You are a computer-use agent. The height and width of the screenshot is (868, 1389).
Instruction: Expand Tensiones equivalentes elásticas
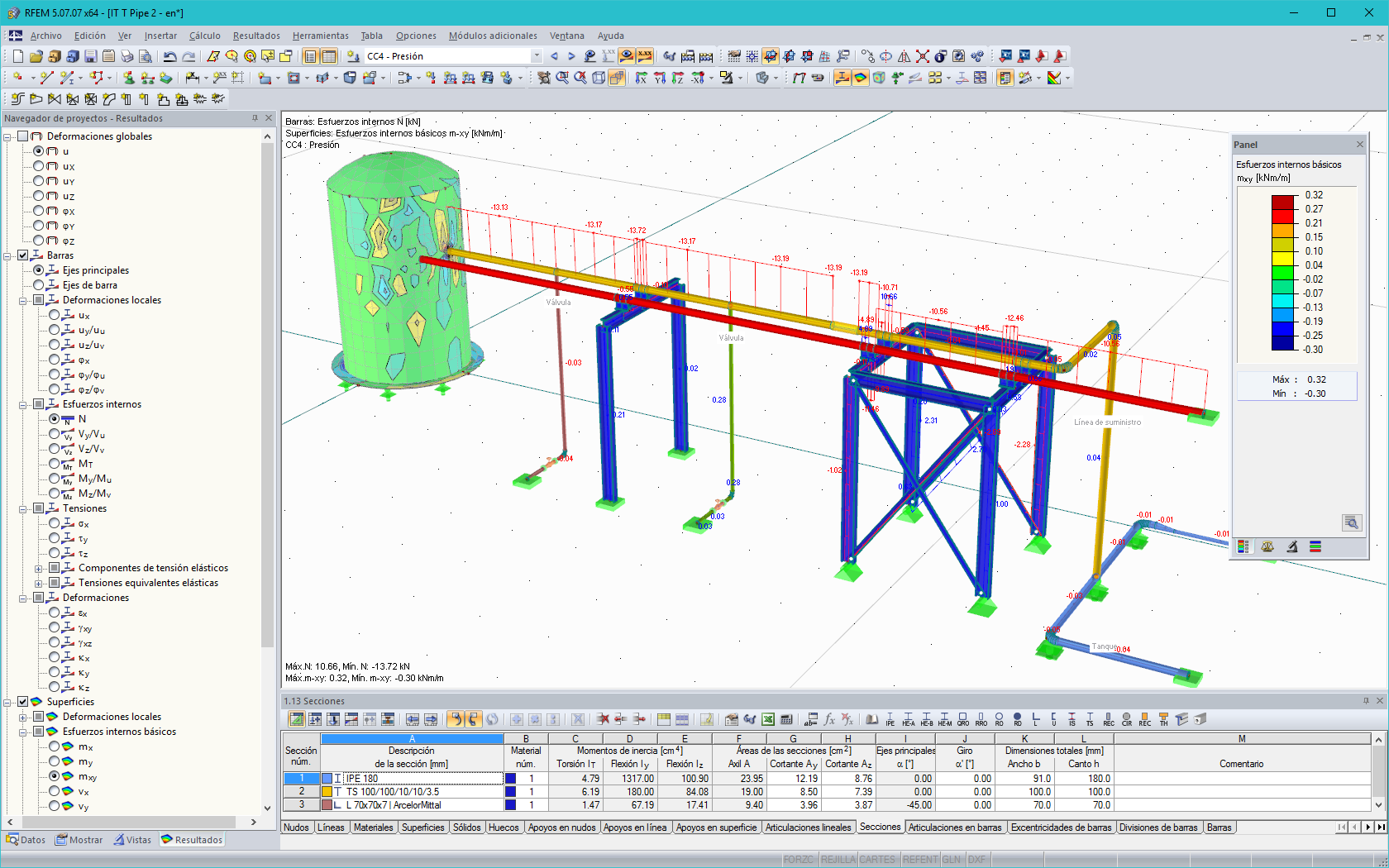[39, 583]
